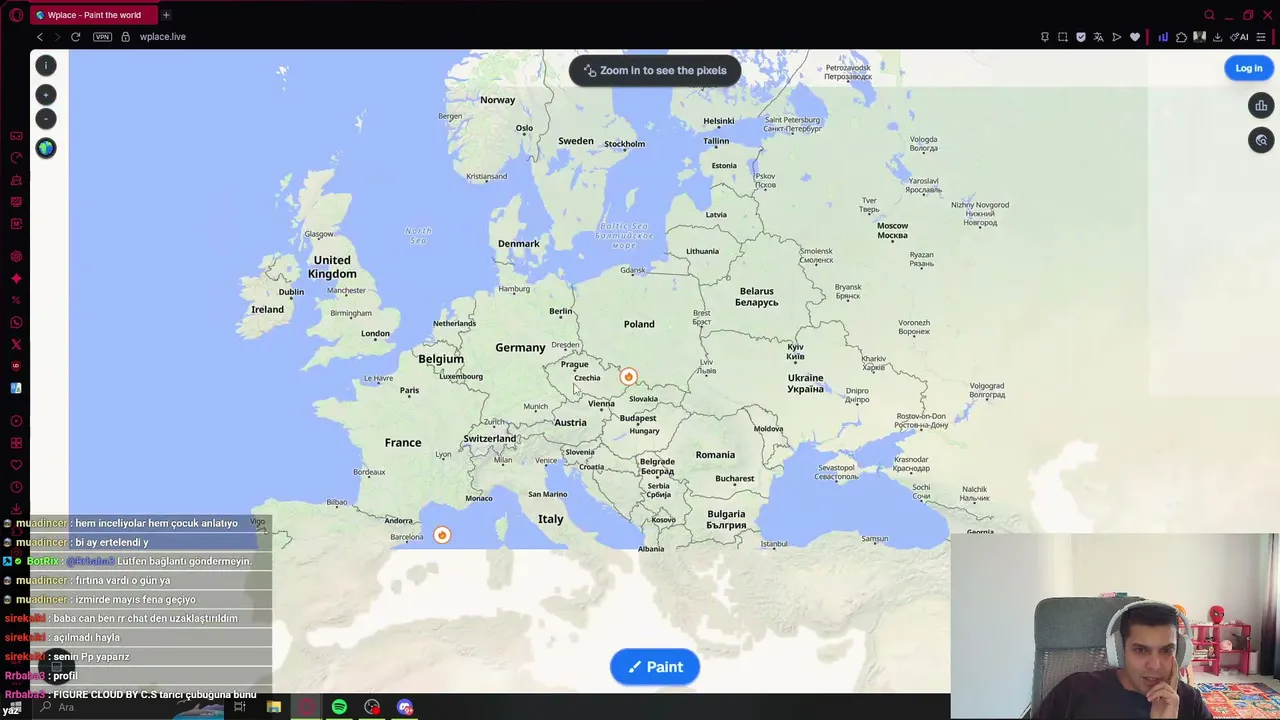
Task: Click the Austria label on the map
Action: pos(570,423)
